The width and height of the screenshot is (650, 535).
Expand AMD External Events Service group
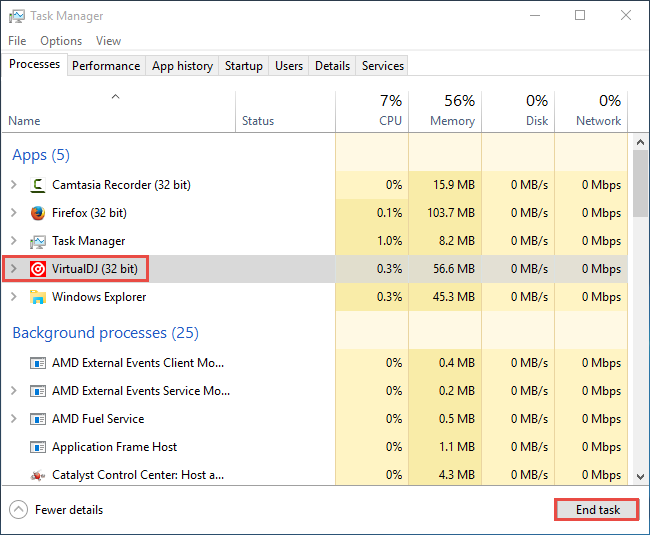14,391
